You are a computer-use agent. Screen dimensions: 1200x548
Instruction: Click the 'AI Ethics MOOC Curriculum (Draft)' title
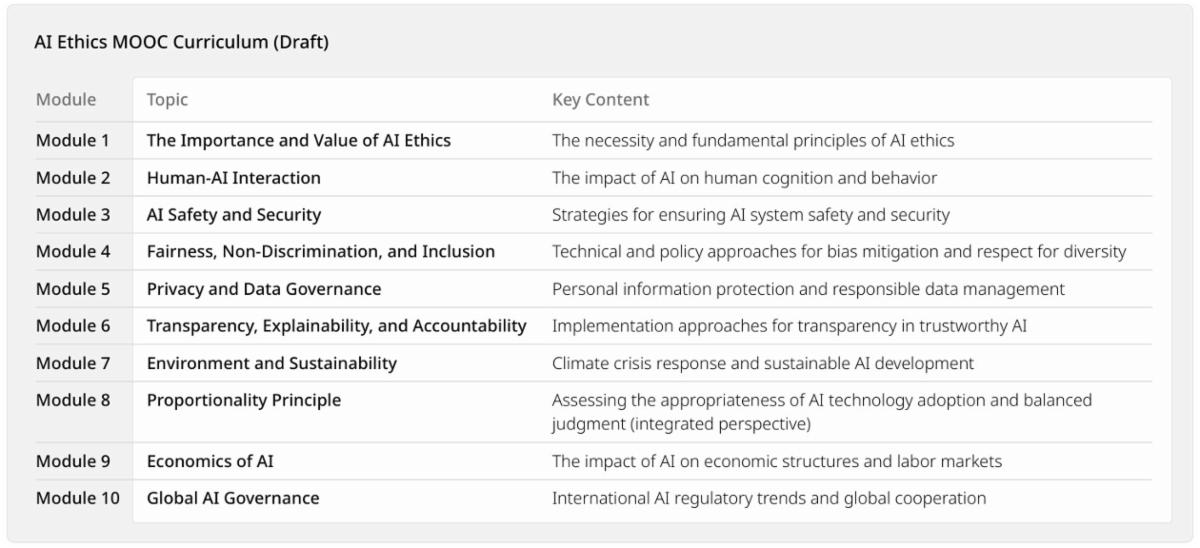click(182, 42)
